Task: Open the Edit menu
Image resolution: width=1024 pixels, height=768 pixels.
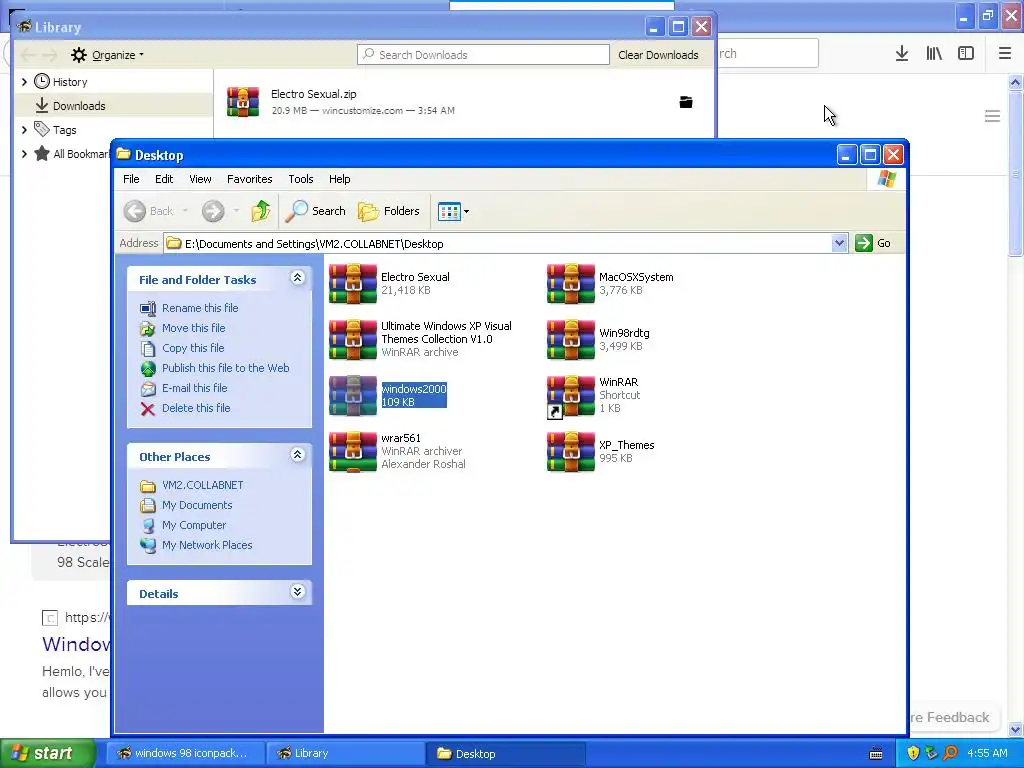Action: 164,179
